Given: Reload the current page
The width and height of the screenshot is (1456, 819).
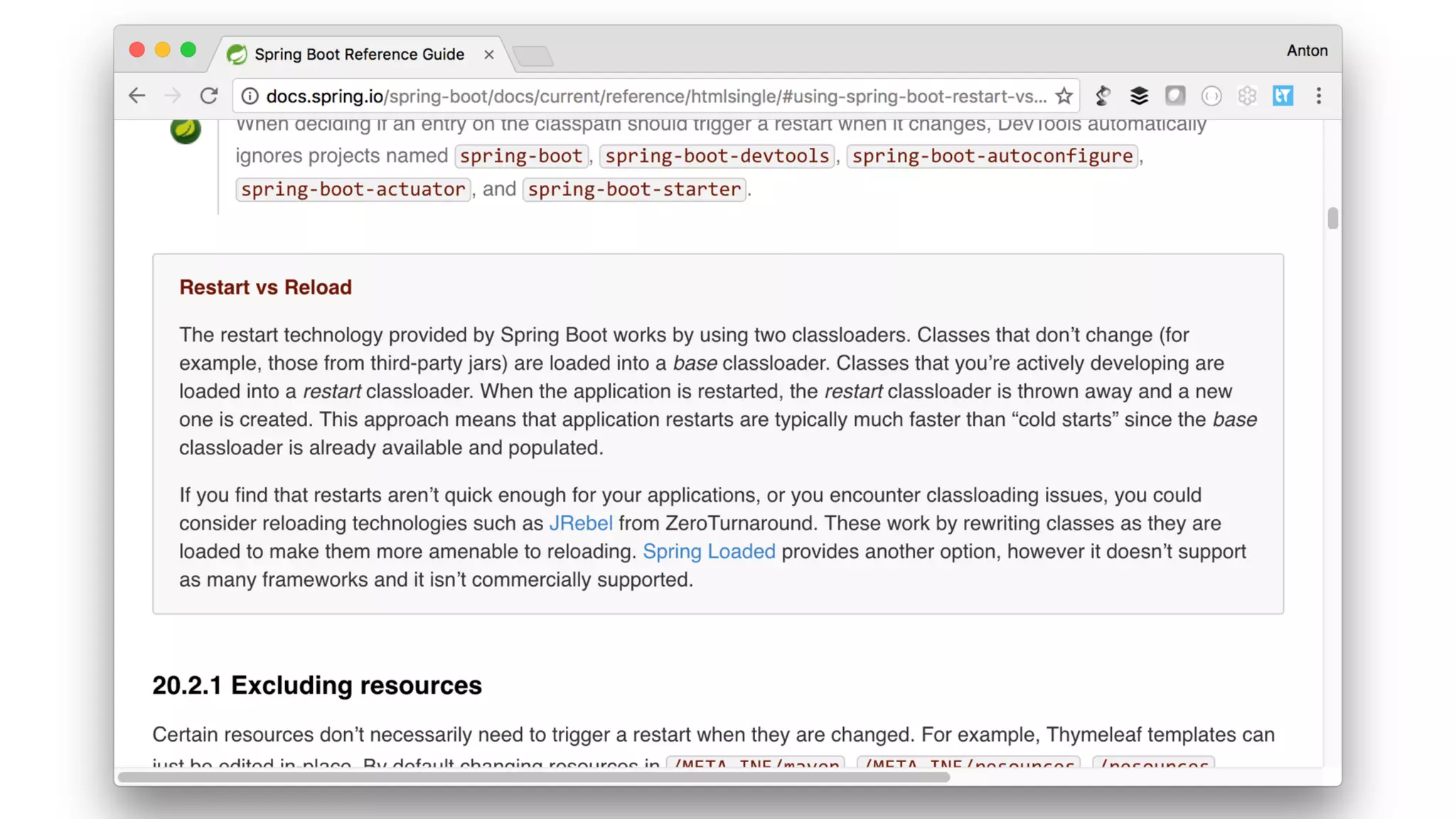Looking at the screenshot, I should (x=208, y=96).
